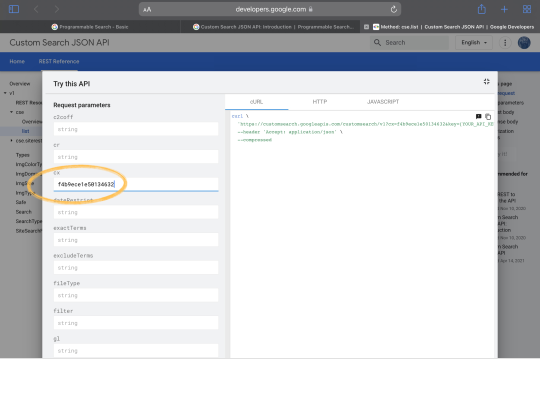The width and height of the screenshot is (540, 405).
Task: Open Search in the Types list
Action: [23, 212]
